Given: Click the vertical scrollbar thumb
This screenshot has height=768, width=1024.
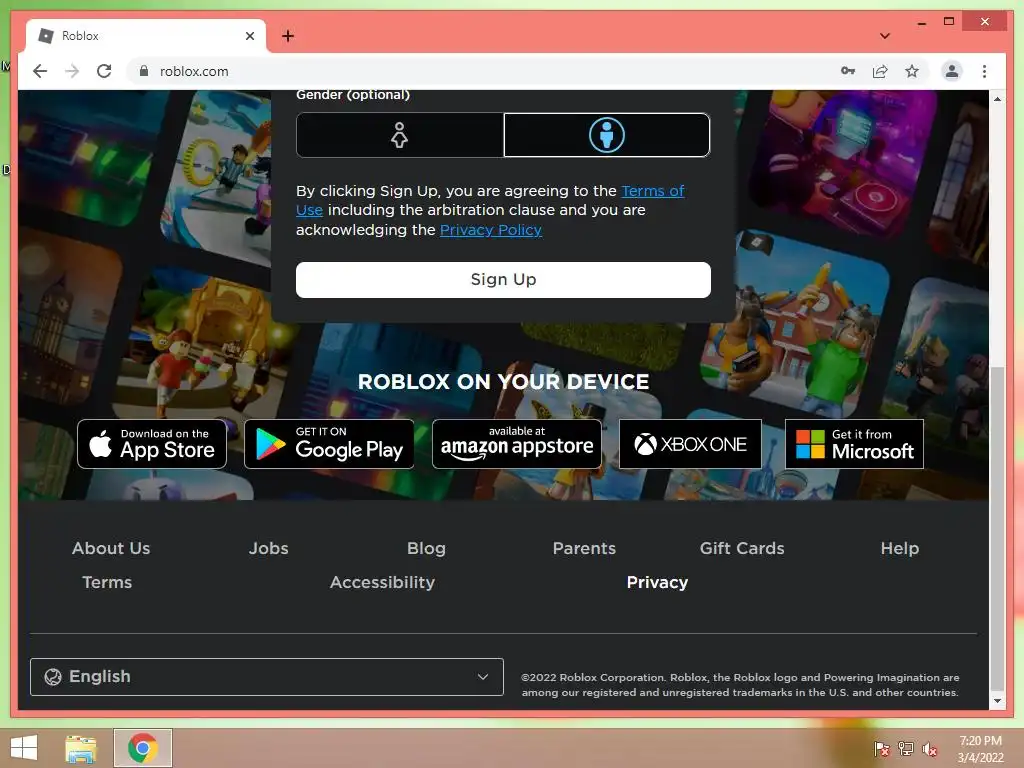Looking at the screenshot, I should (x=997, y=528).
